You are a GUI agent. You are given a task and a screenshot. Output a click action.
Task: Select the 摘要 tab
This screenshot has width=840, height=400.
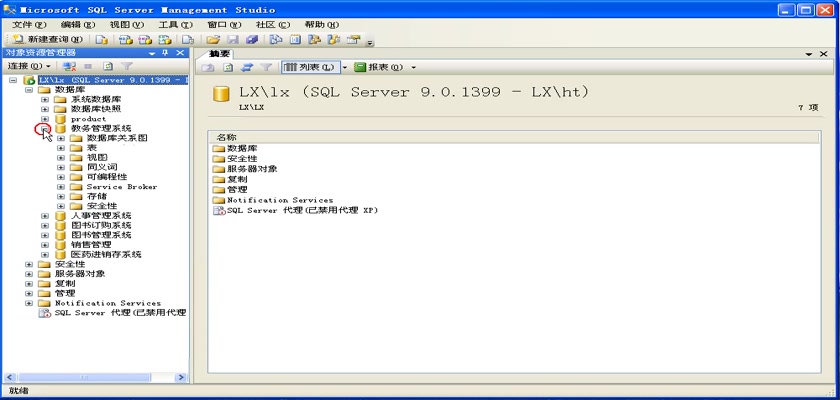coord(219,54)
